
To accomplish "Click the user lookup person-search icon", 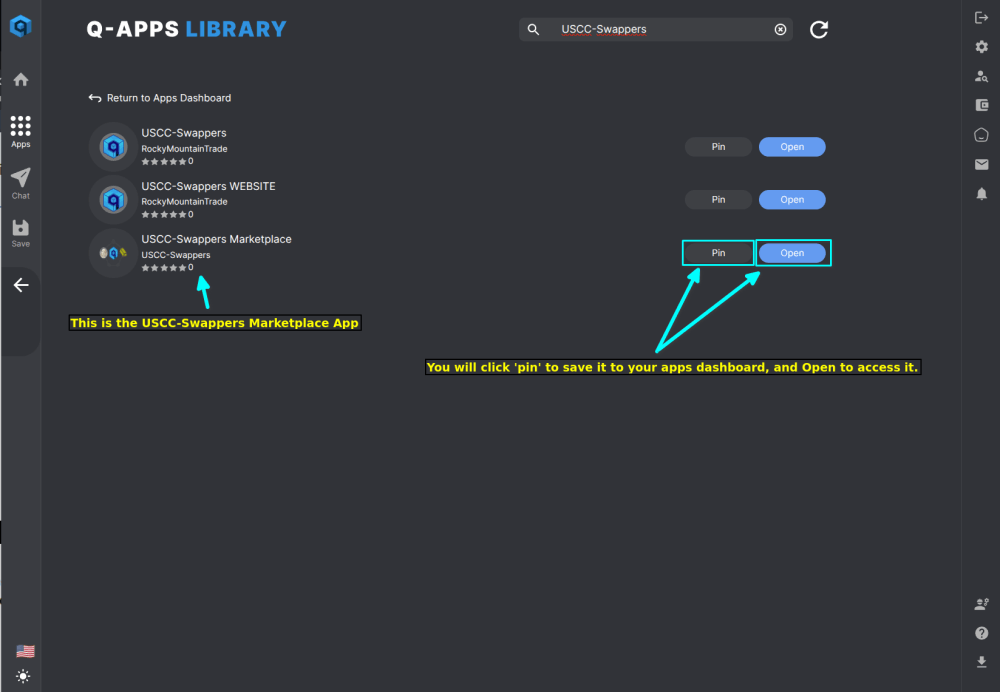I will [981, 76].
